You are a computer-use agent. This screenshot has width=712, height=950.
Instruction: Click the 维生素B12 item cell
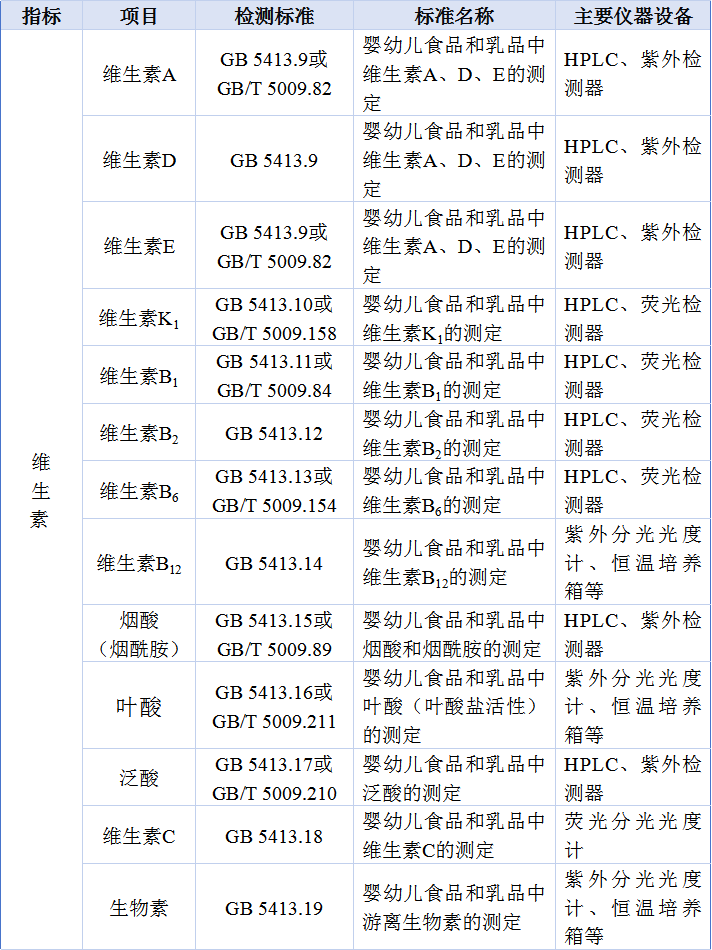139,562
